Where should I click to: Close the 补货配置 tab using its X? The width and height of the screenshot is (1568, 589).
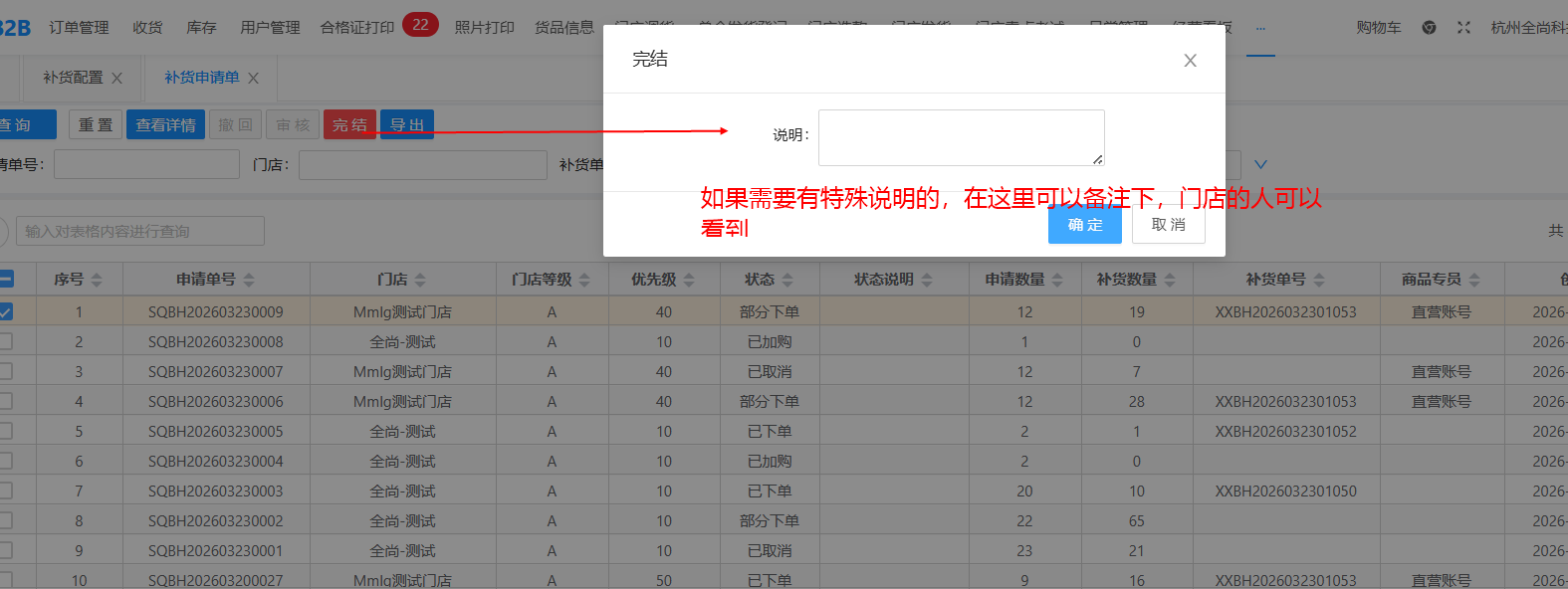[x=117, y=79]
